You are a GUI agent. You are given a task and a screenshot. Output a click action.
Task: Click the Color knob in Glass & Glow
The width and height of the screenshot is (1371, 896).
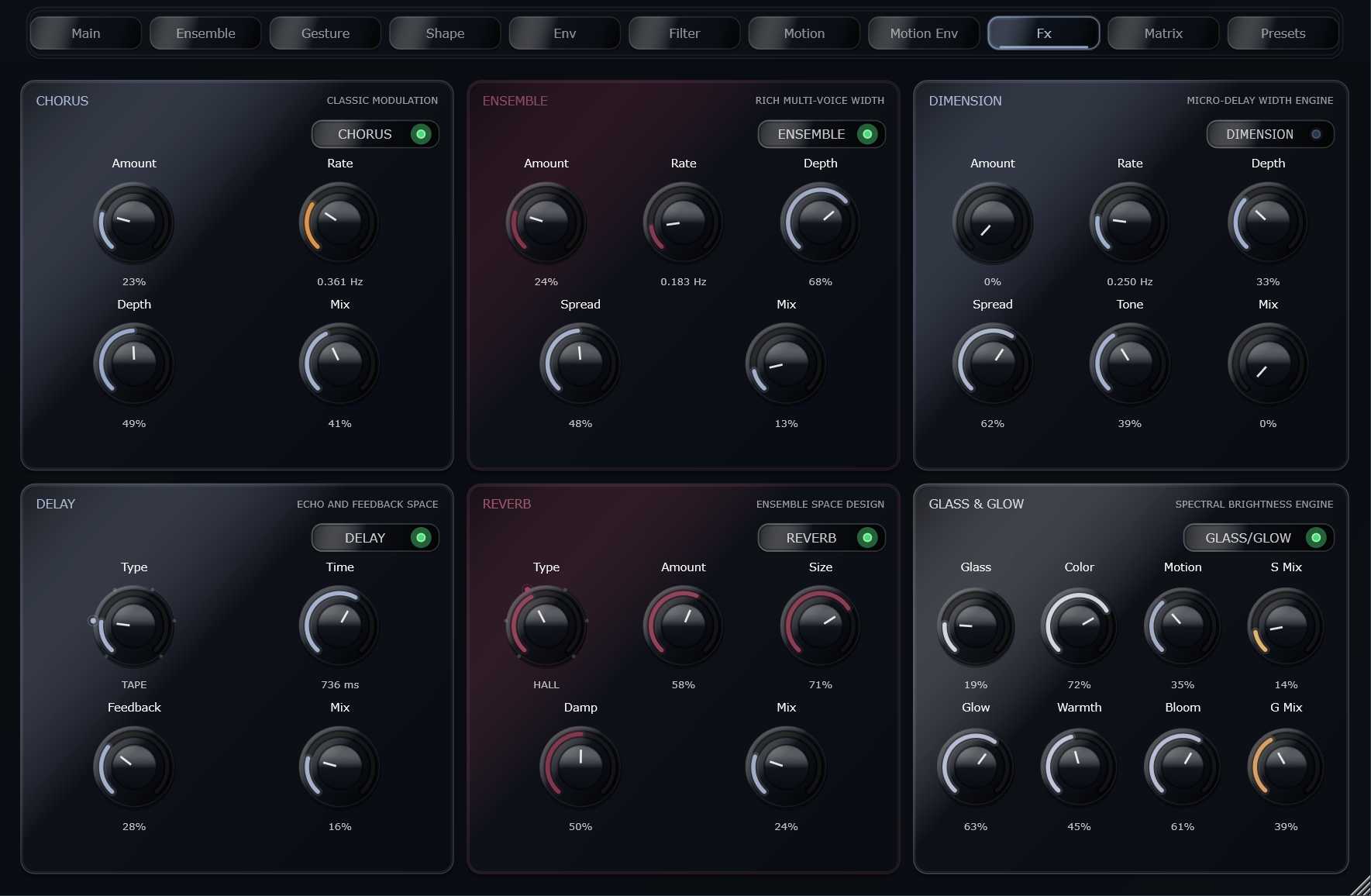pos(1079,627)
